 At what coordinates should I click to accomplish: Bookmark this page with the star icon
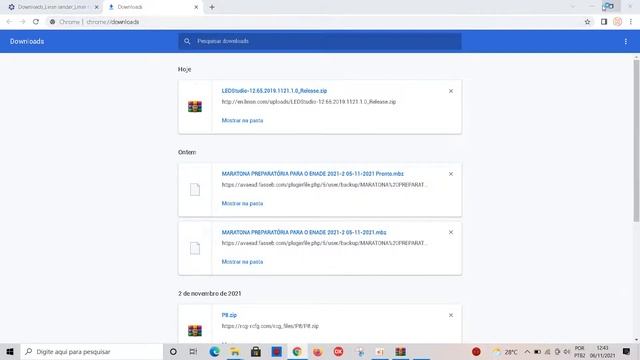(587, 22)
